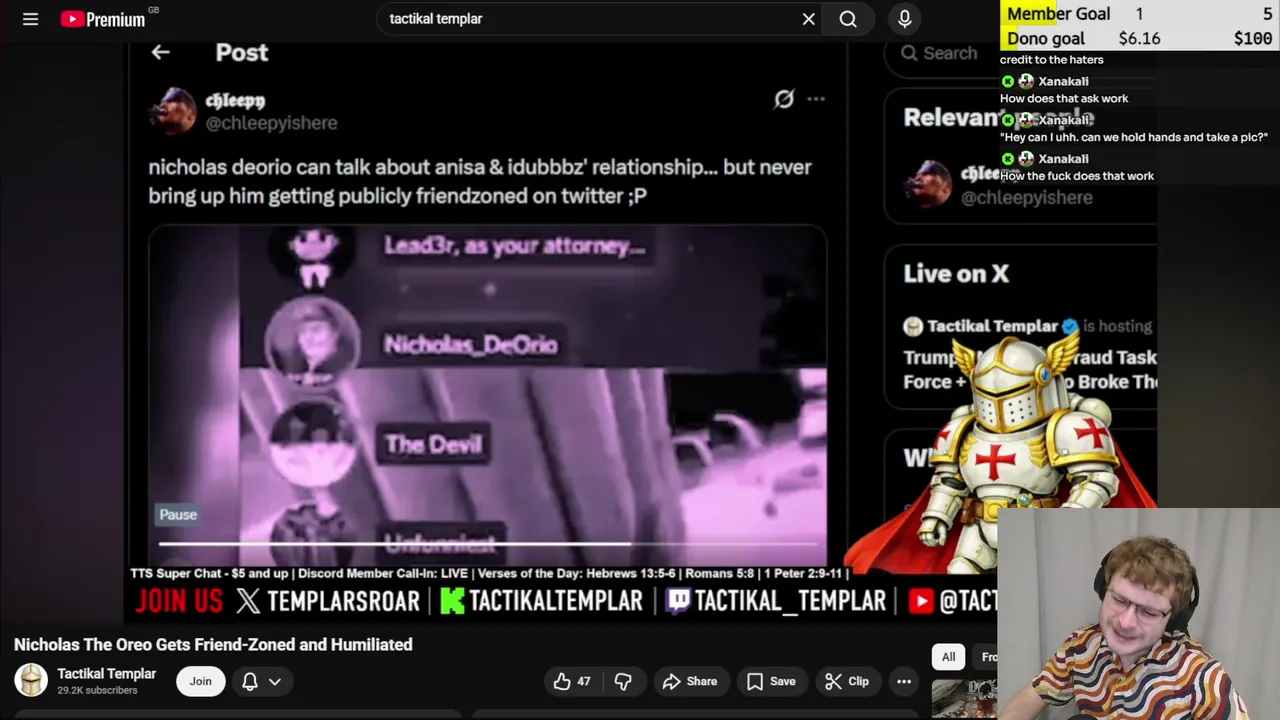Click the 29.2K subscribers text
1280x720 pixels.
tap(97, 690)
